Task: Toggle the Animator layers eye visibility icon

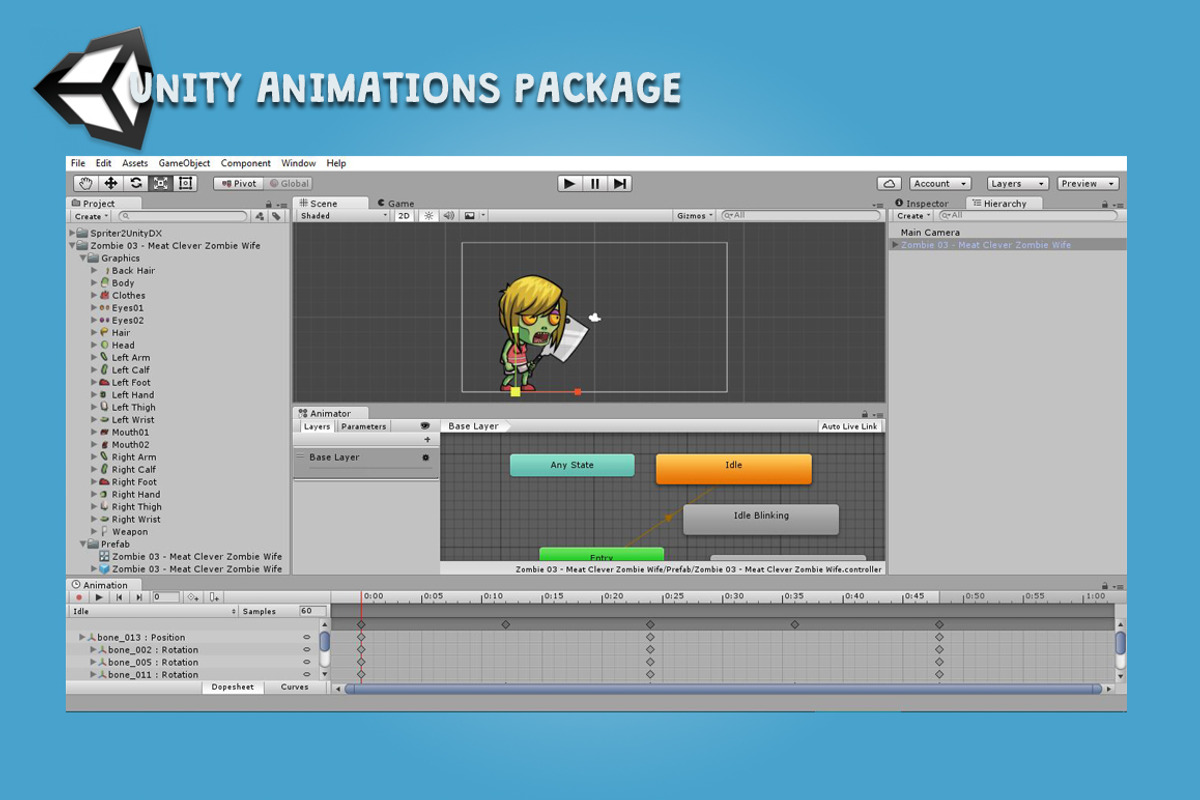Action: click(x=425, y=426)
